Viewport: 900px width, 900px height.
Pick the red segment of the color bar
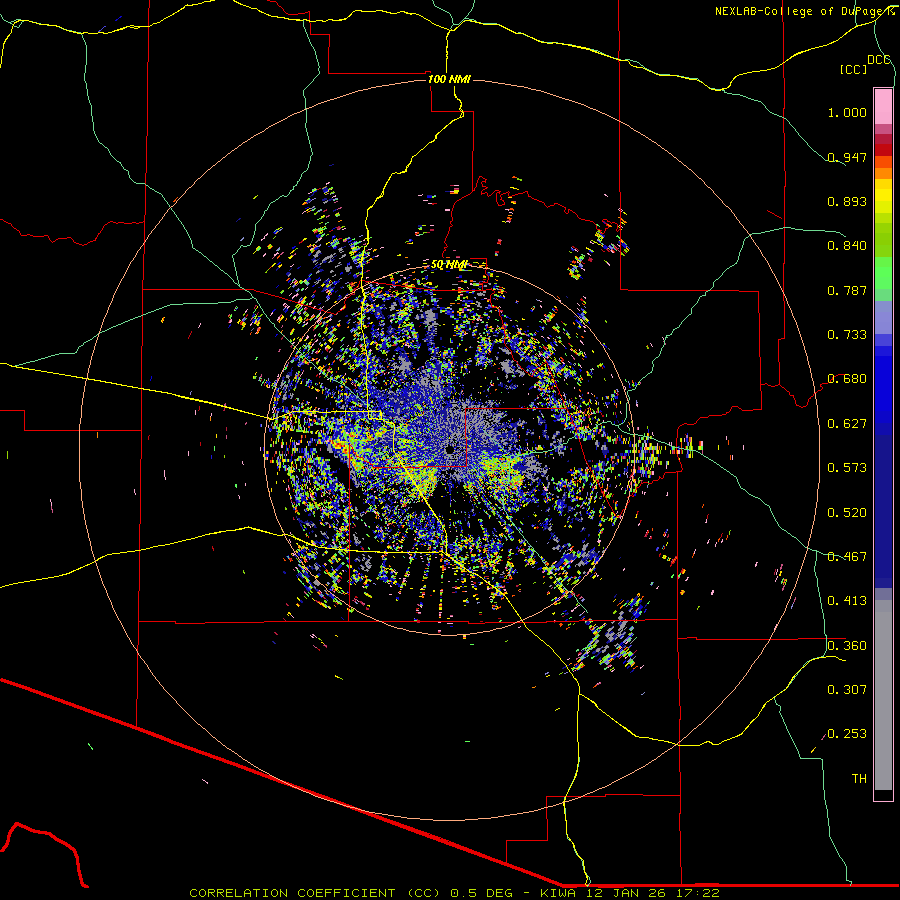883,149
